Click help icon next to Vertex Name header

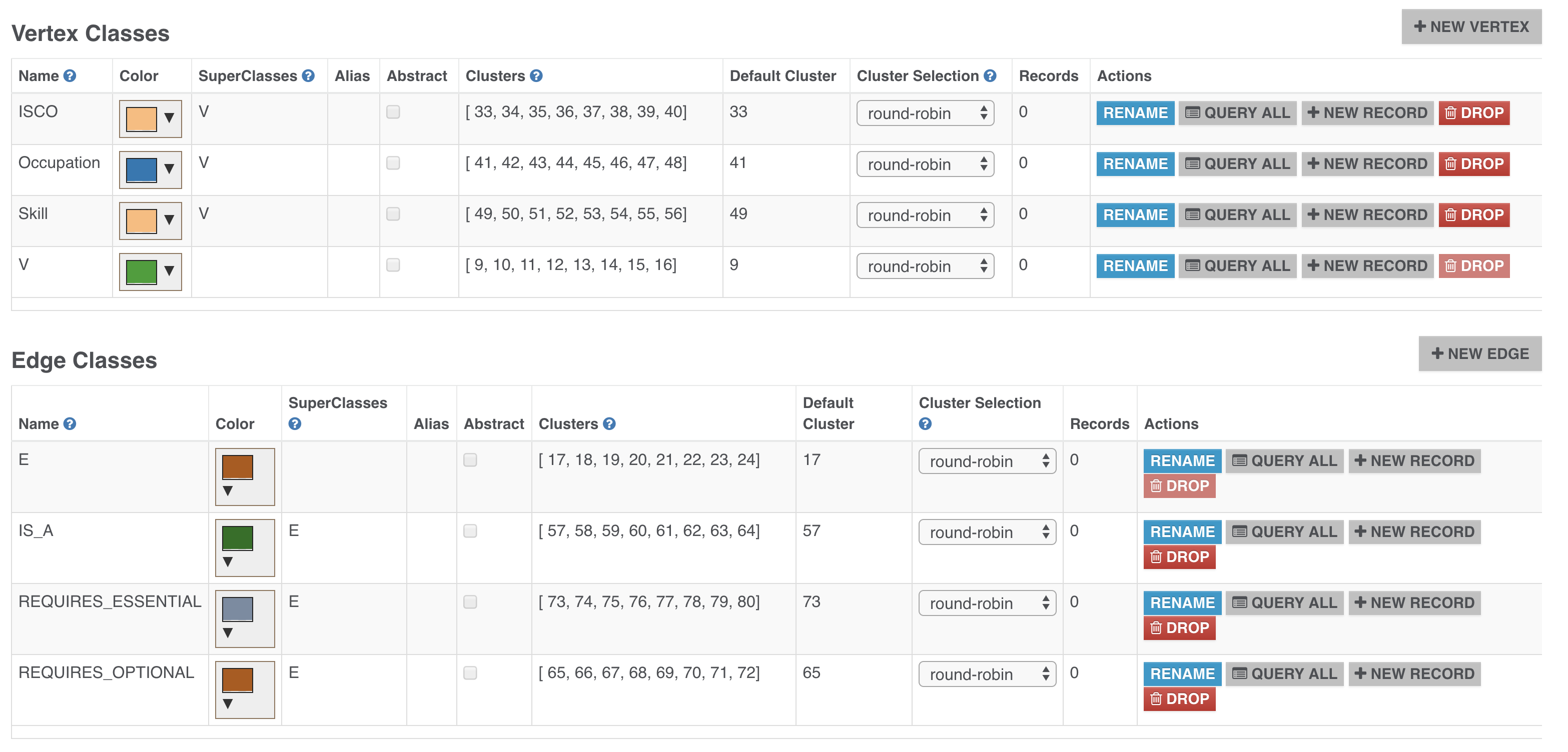click(70, 76)
